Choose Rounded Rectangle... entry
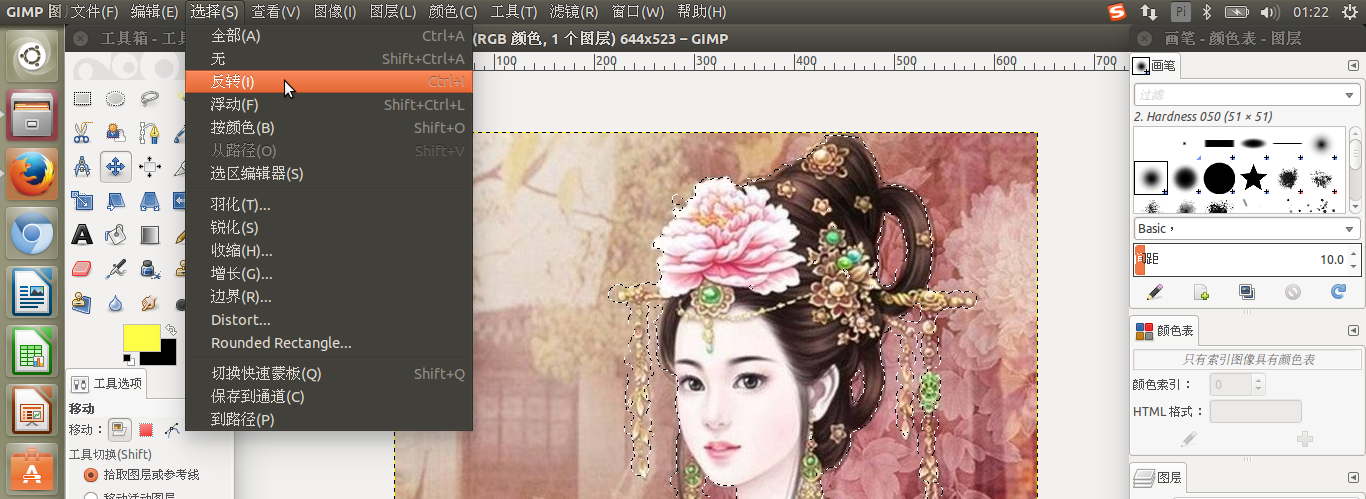 [329, 342]
